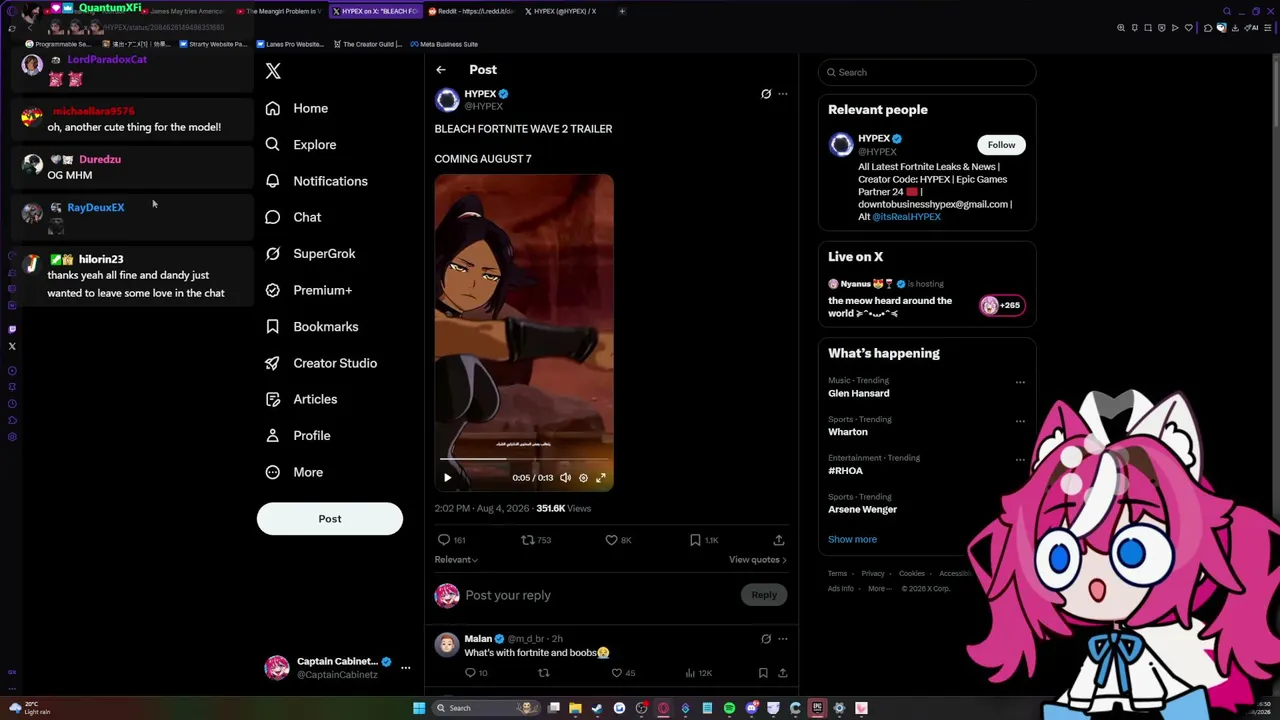The width and height of the screenshot is (1280, 720).
Task: Open Profile from the sidebar
Action: [x=297, y=436]
